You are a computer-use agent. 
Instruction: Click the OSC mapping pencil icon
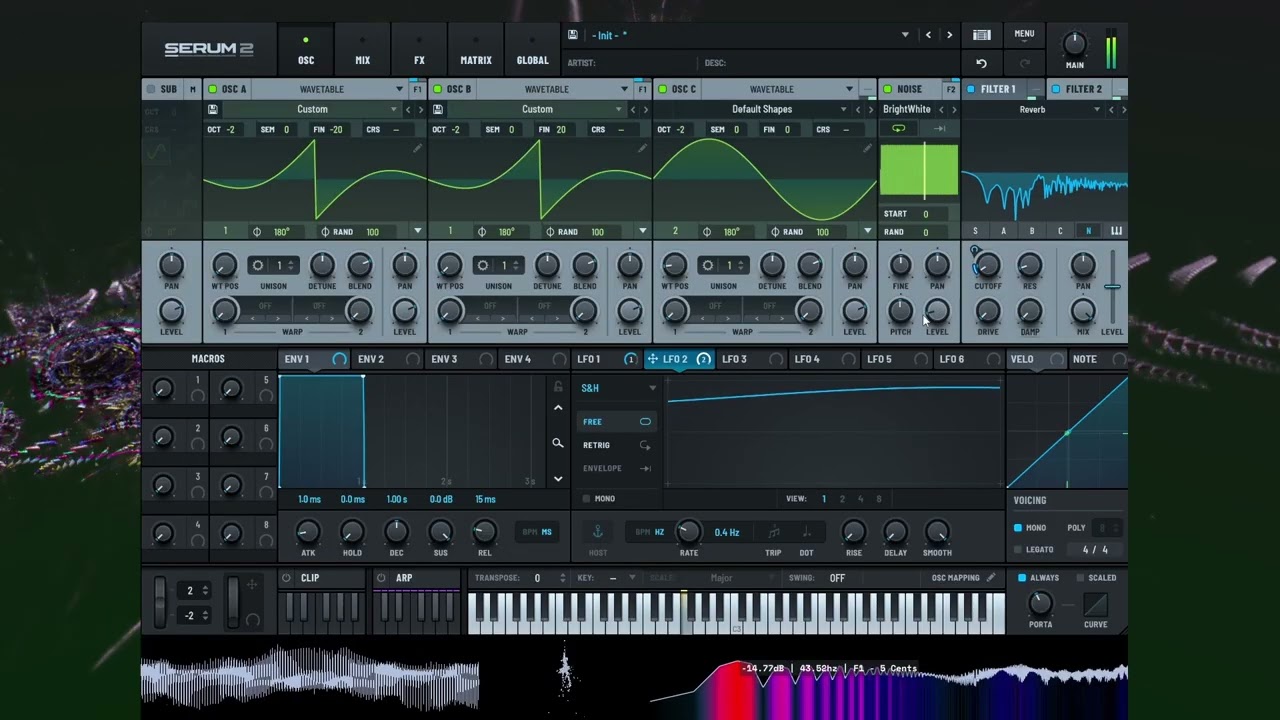991,577
